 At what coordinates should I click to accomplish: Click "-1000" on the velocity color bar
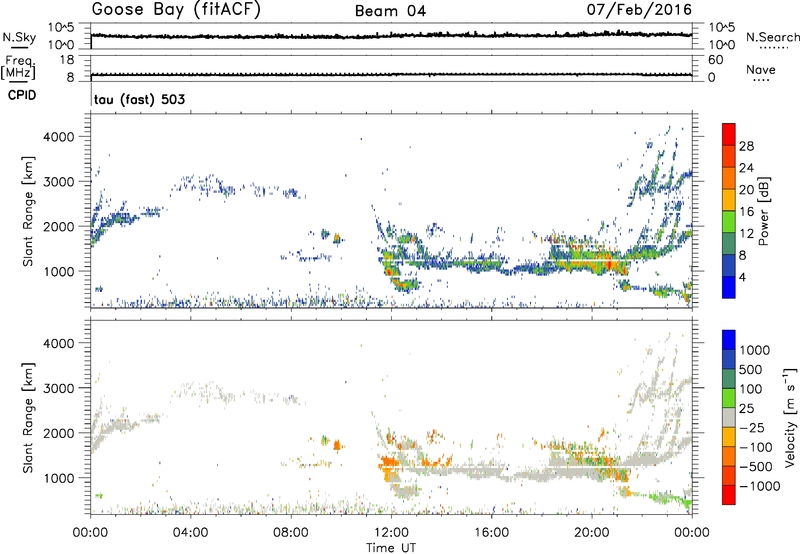point(760,486)
